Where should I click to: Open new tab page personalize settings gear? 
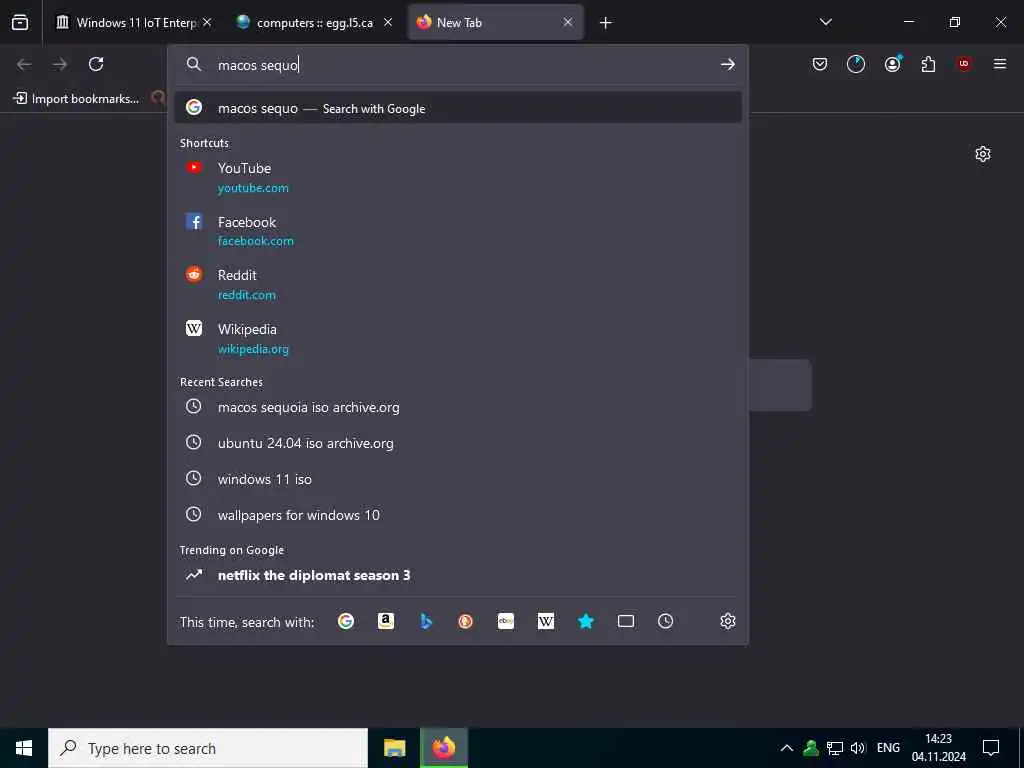point(983,154)
